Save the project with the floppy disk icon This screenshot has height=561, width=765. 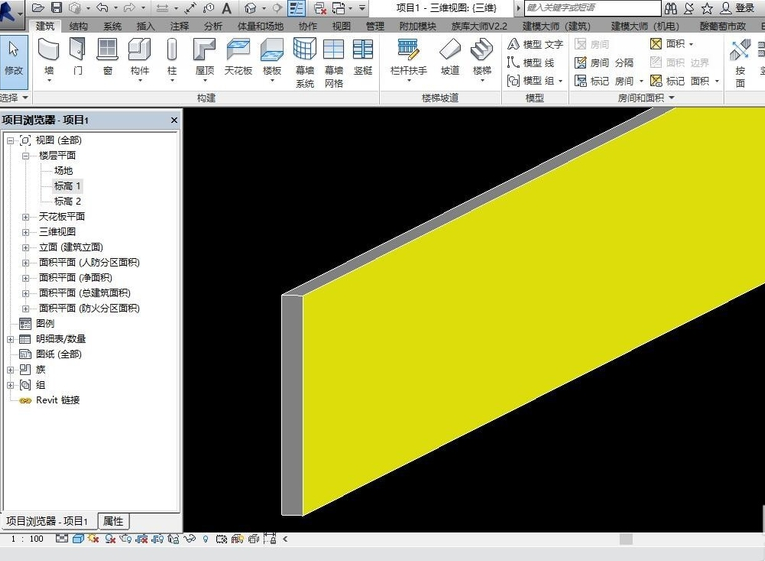tap(57, 8)
